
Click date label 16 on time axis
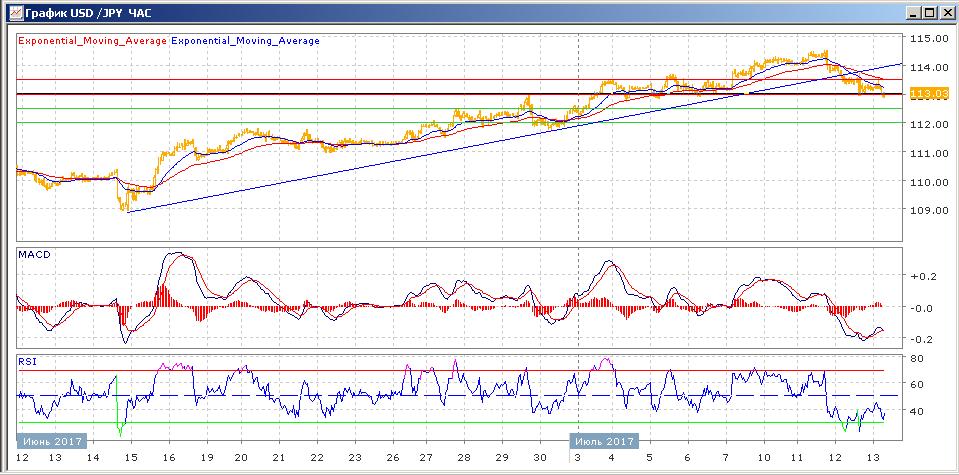[x=169, y=458]
